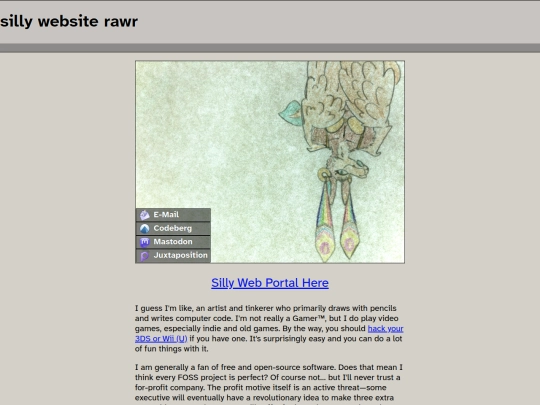The image size is (540, 405).
Task: Click the paragraph about free and open-source software
Action: click(x=269, y=384)
